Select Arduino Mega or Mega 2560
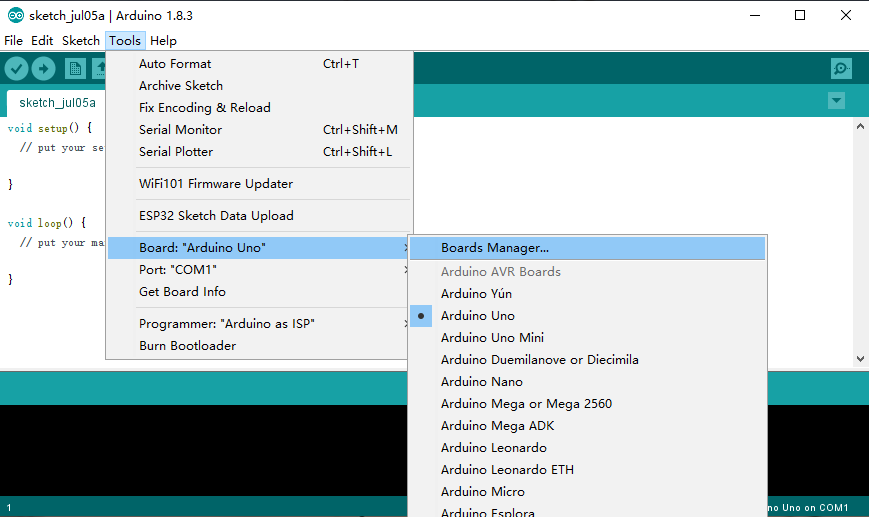 [587, 404]
